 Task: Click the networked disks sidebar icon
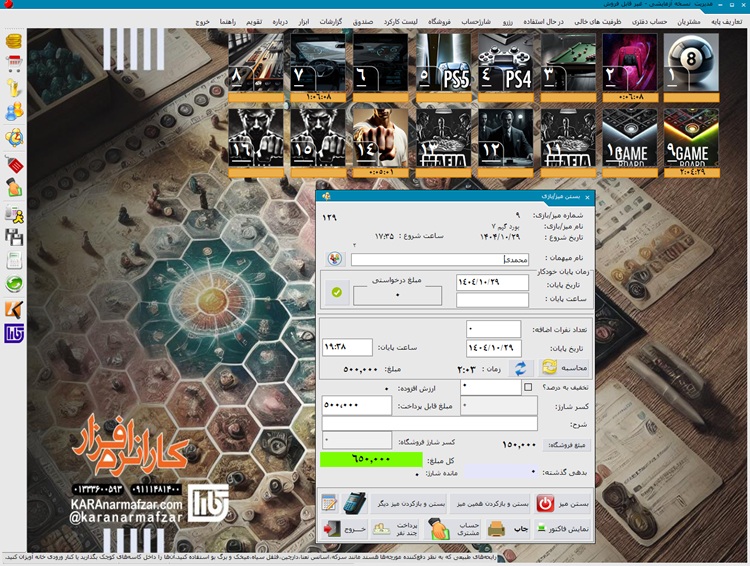click(14, 237)
